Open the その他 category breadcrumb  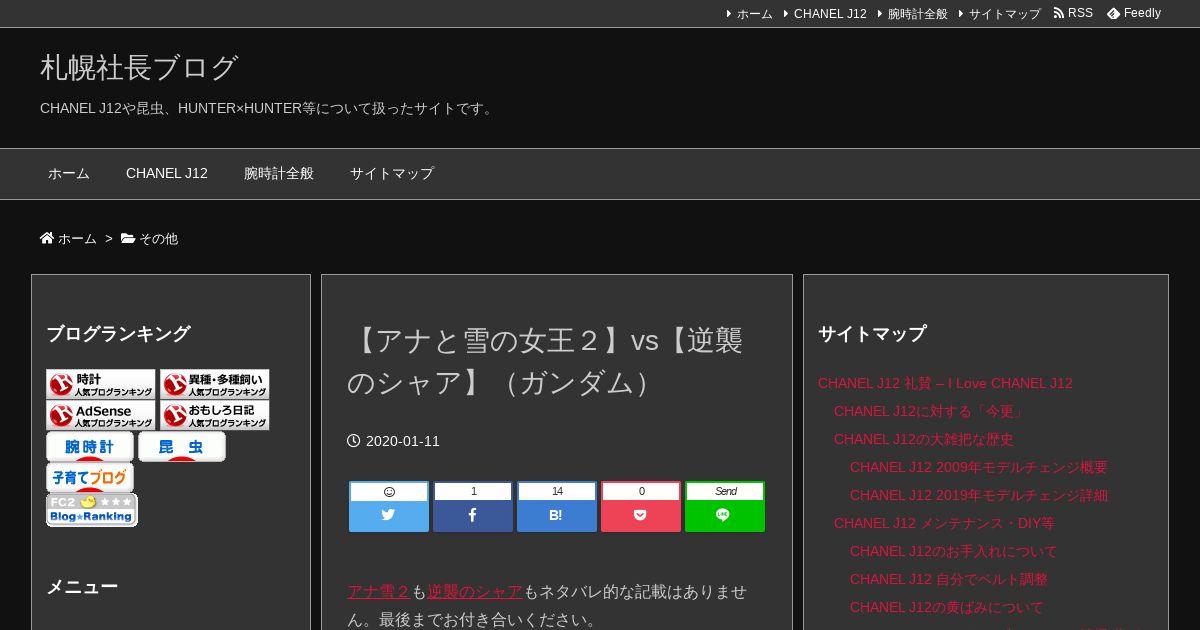pyautogui.click(x=158, y=239)
